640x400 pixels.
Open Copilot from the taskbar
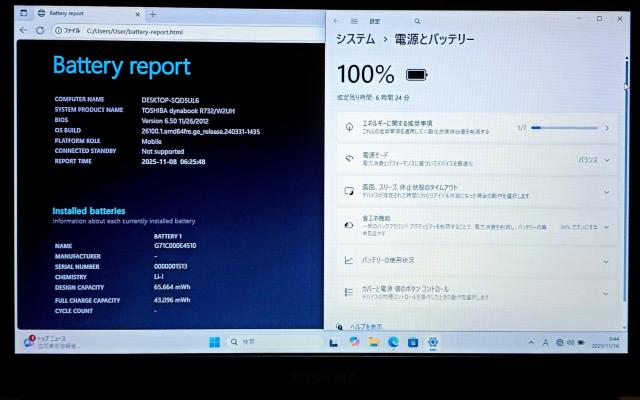pos(354,342)
